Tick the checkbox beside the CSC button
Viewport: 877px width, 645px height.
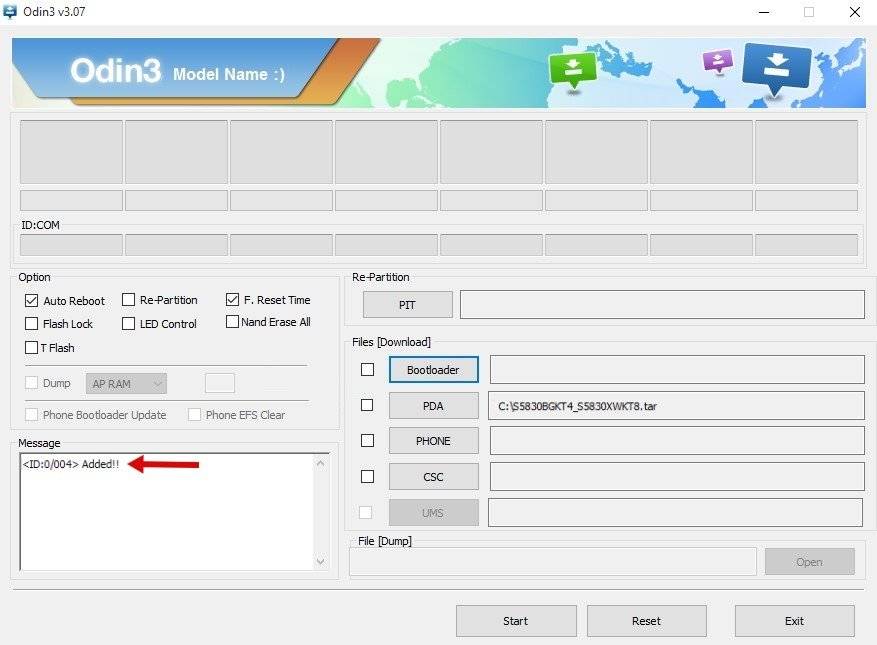367,476
